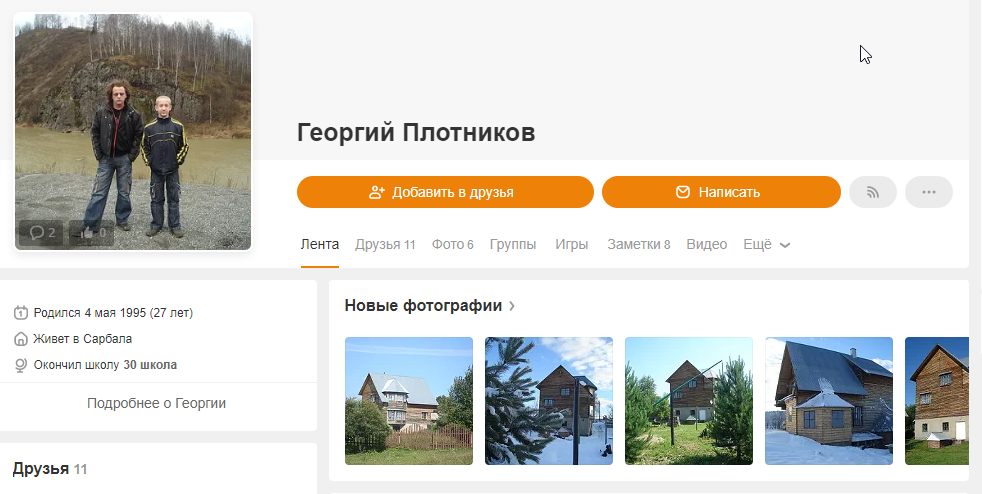The width and height of the screenshot is (982, 494).
Task: Open Подробнее о Георгии link
Action: pyautogui.click(x=157, y=403)
